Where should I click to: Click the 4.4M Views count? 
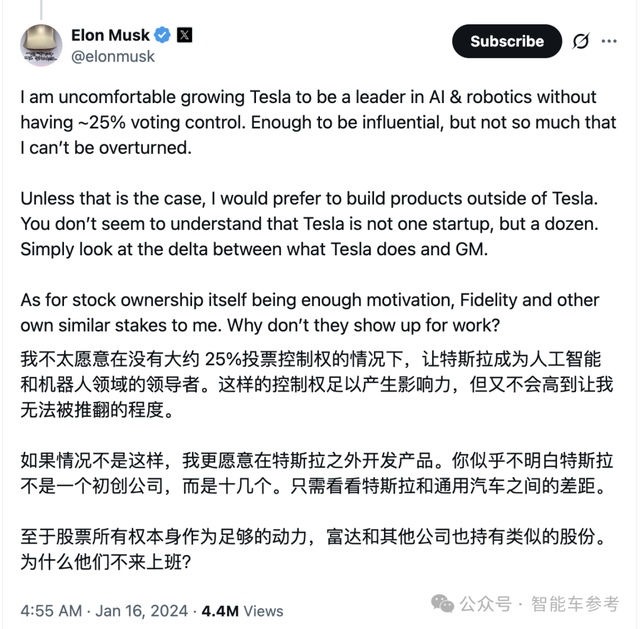243,610
